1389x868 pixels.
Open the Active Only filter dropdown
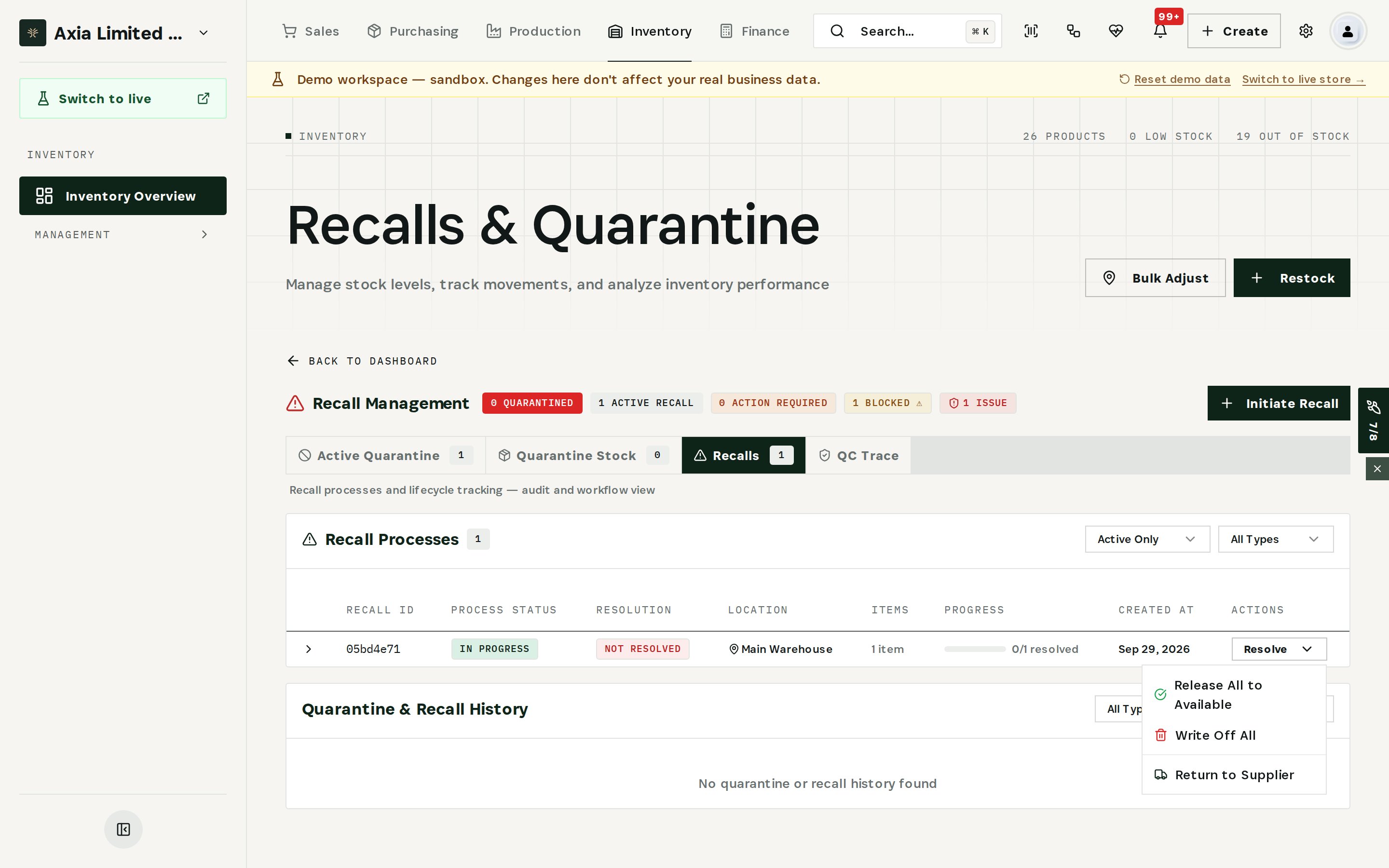tap(1147, 539)
